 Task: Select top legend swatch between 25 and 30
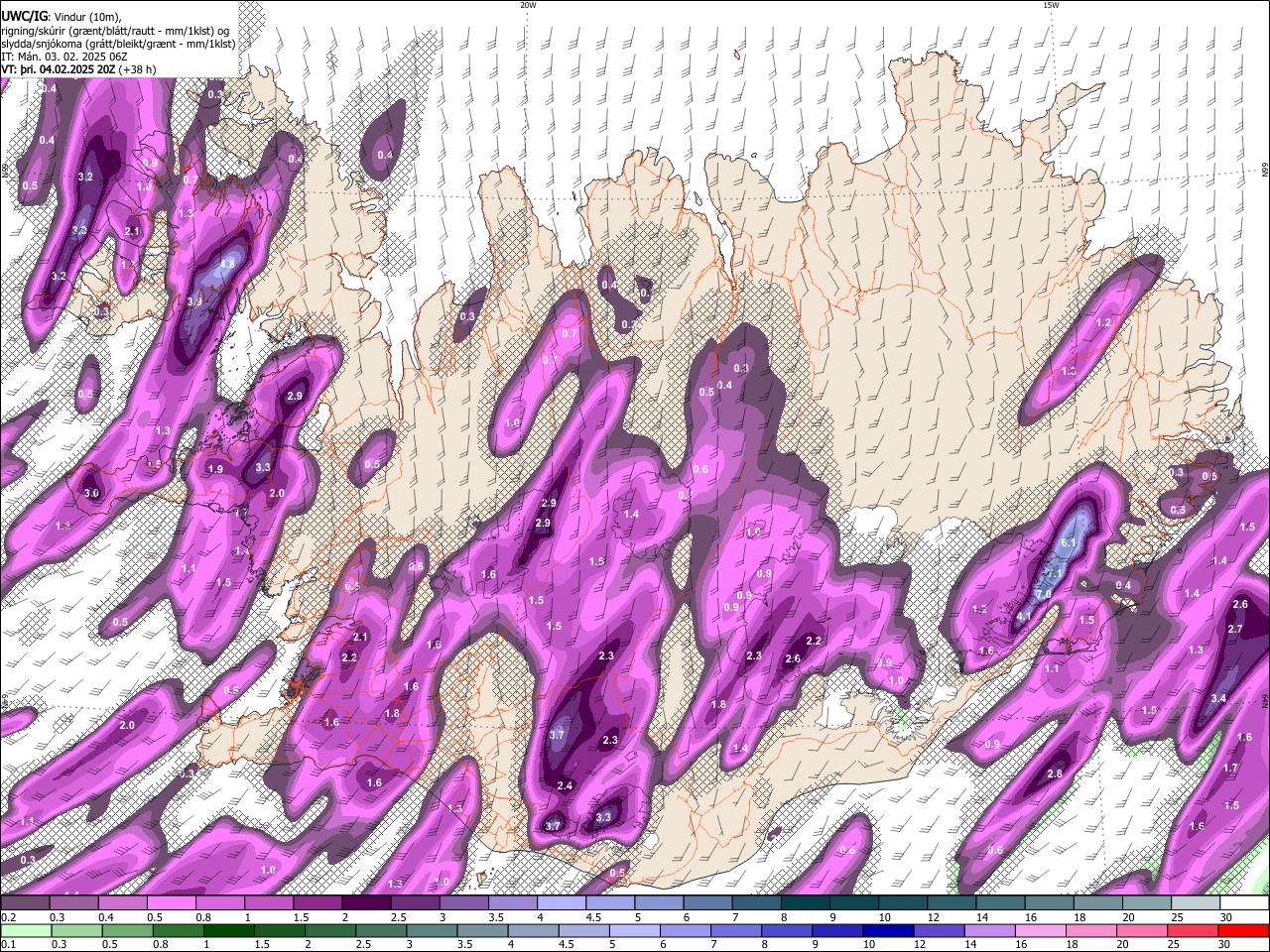click(x=1195, y=903)
